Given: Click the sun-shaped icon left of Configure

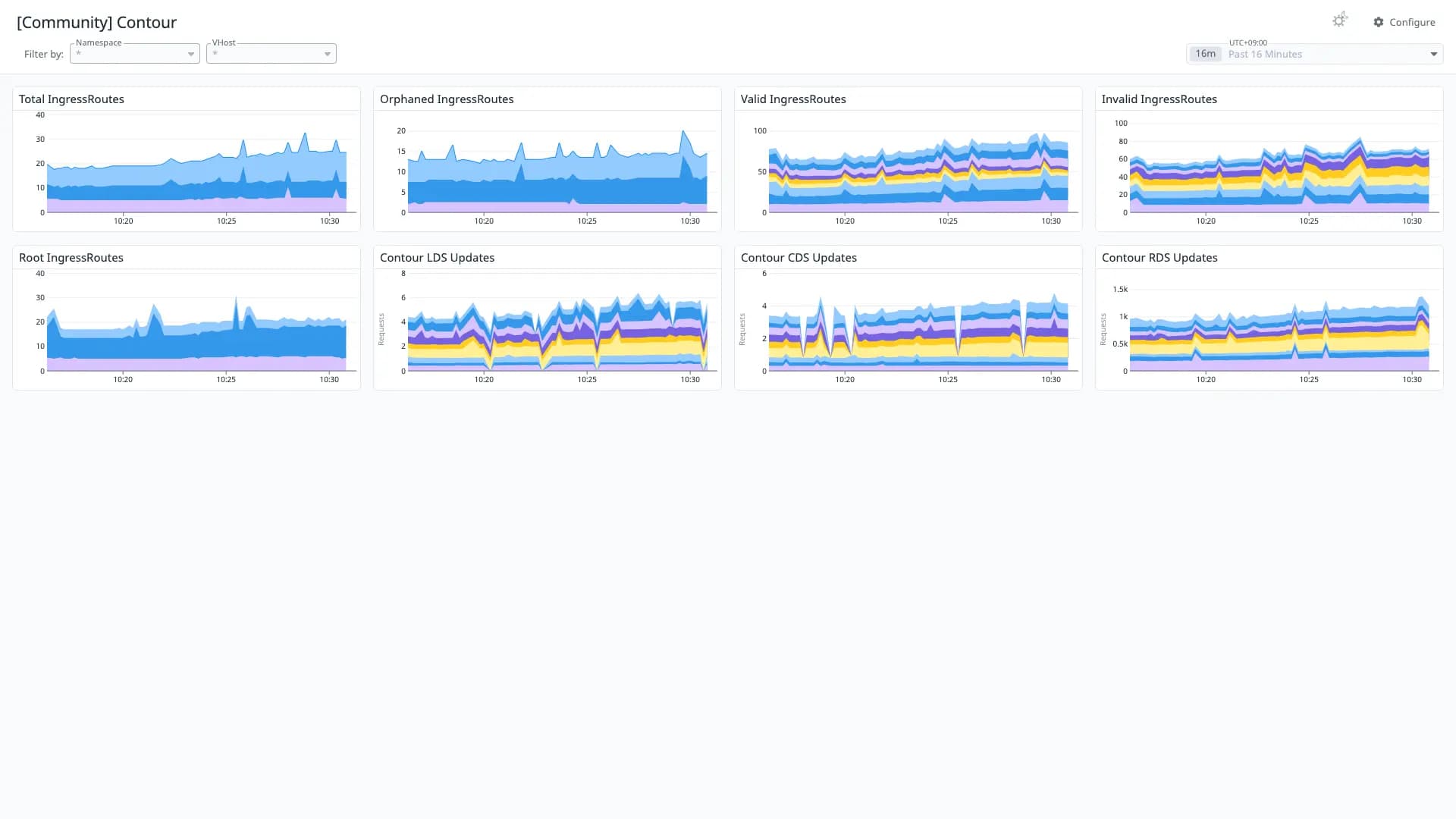Looking at the screenshot, I should 1340,20.
